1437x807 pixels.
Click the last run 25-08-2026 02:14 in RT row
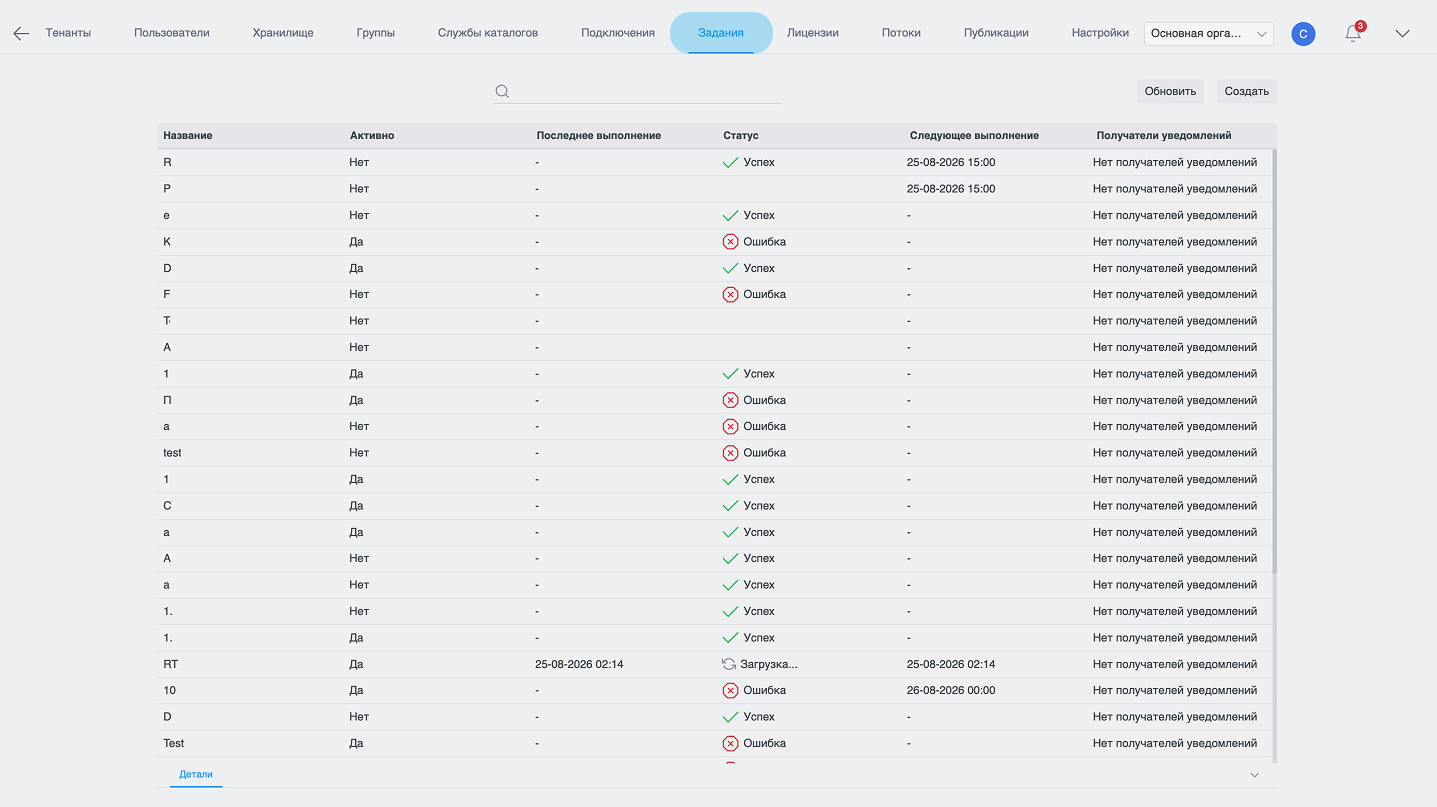[579, 664]
